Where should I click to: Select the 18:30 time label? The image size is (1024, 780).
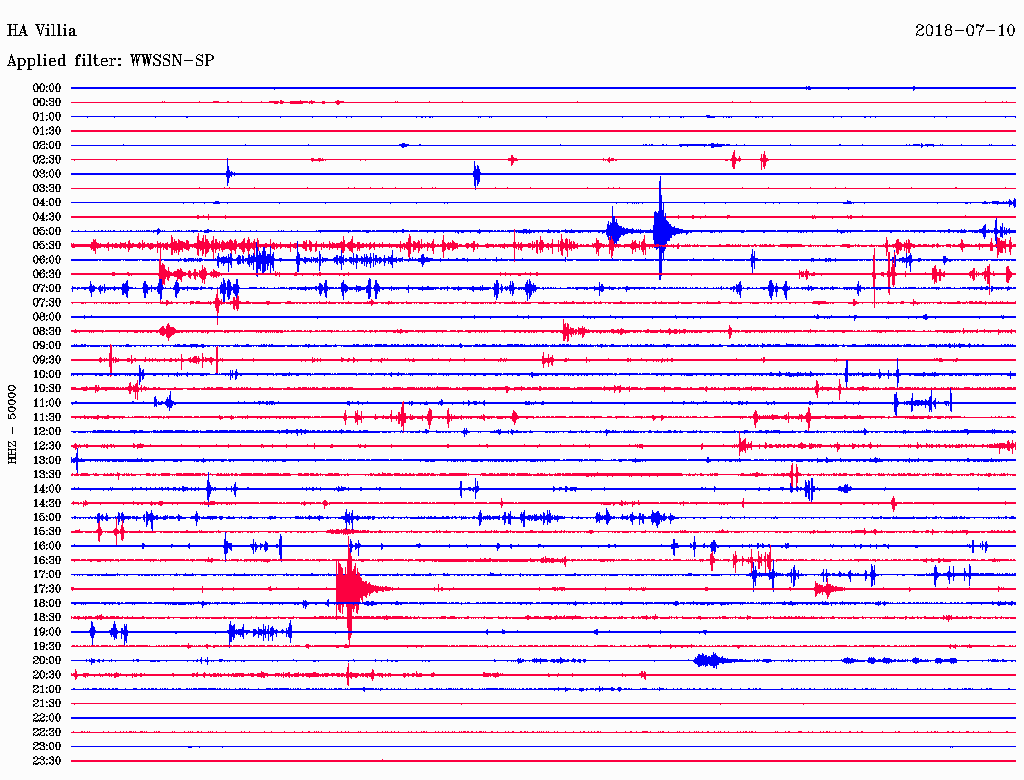coord(47,617)
